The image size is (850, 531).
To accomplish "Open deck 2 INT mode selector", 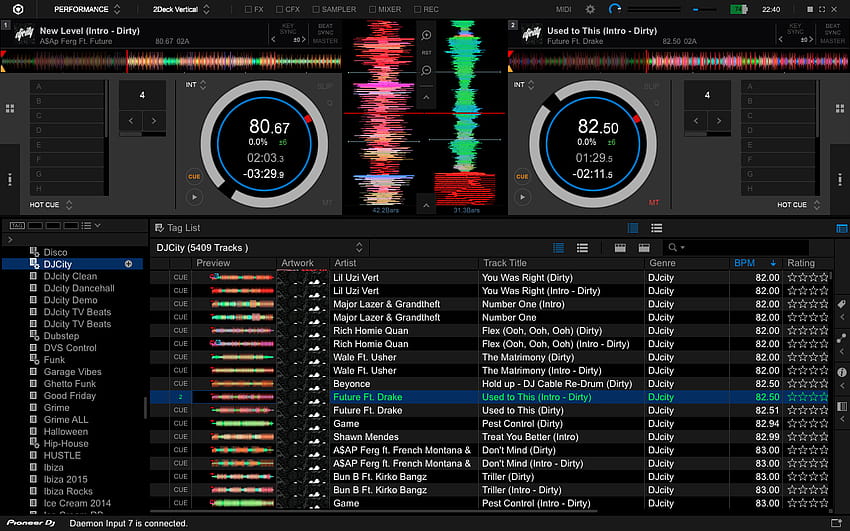I will [524, 85].
